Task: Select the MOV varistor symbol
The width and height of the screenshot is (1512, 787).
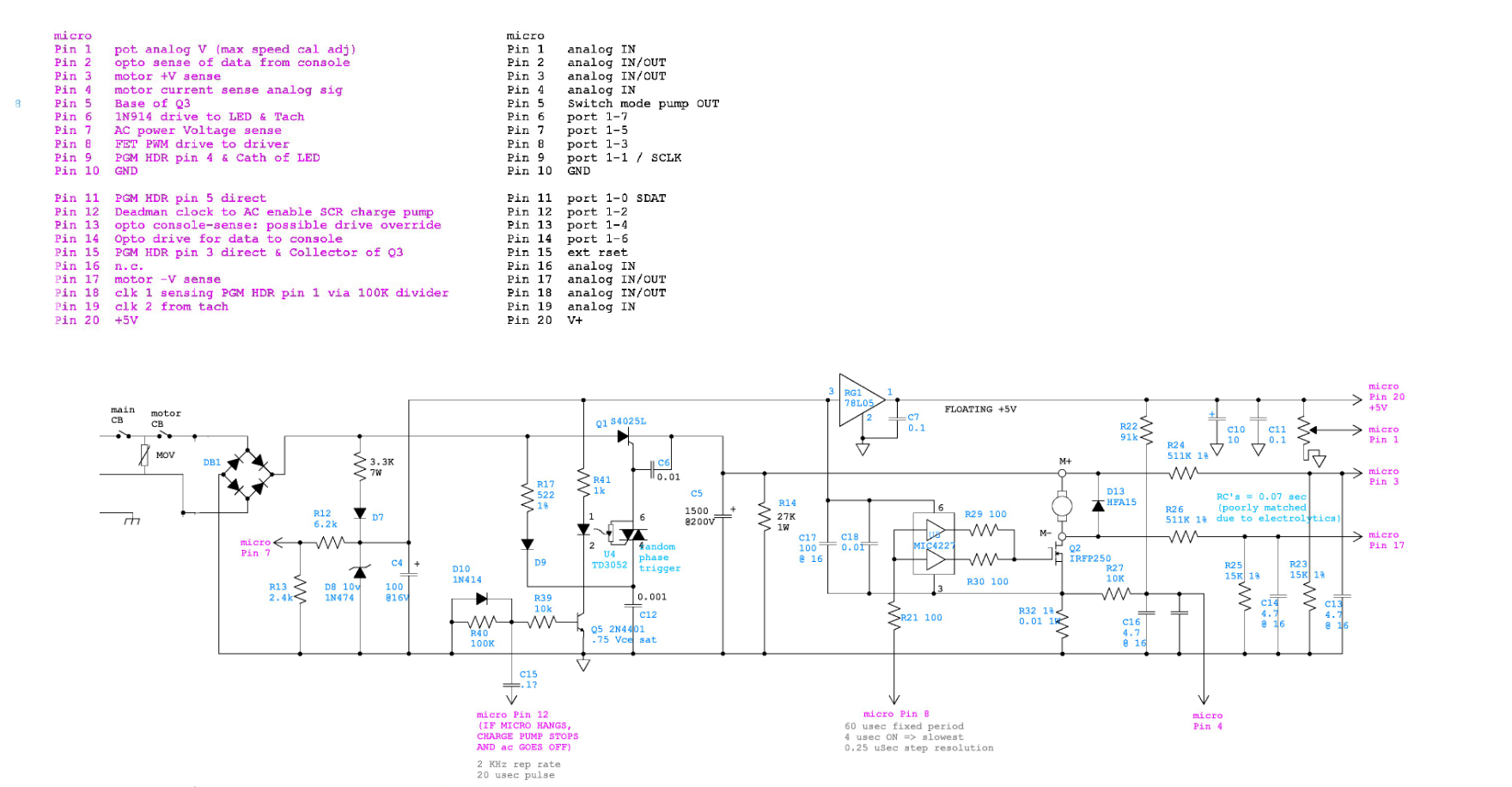Action: point(144,455)
